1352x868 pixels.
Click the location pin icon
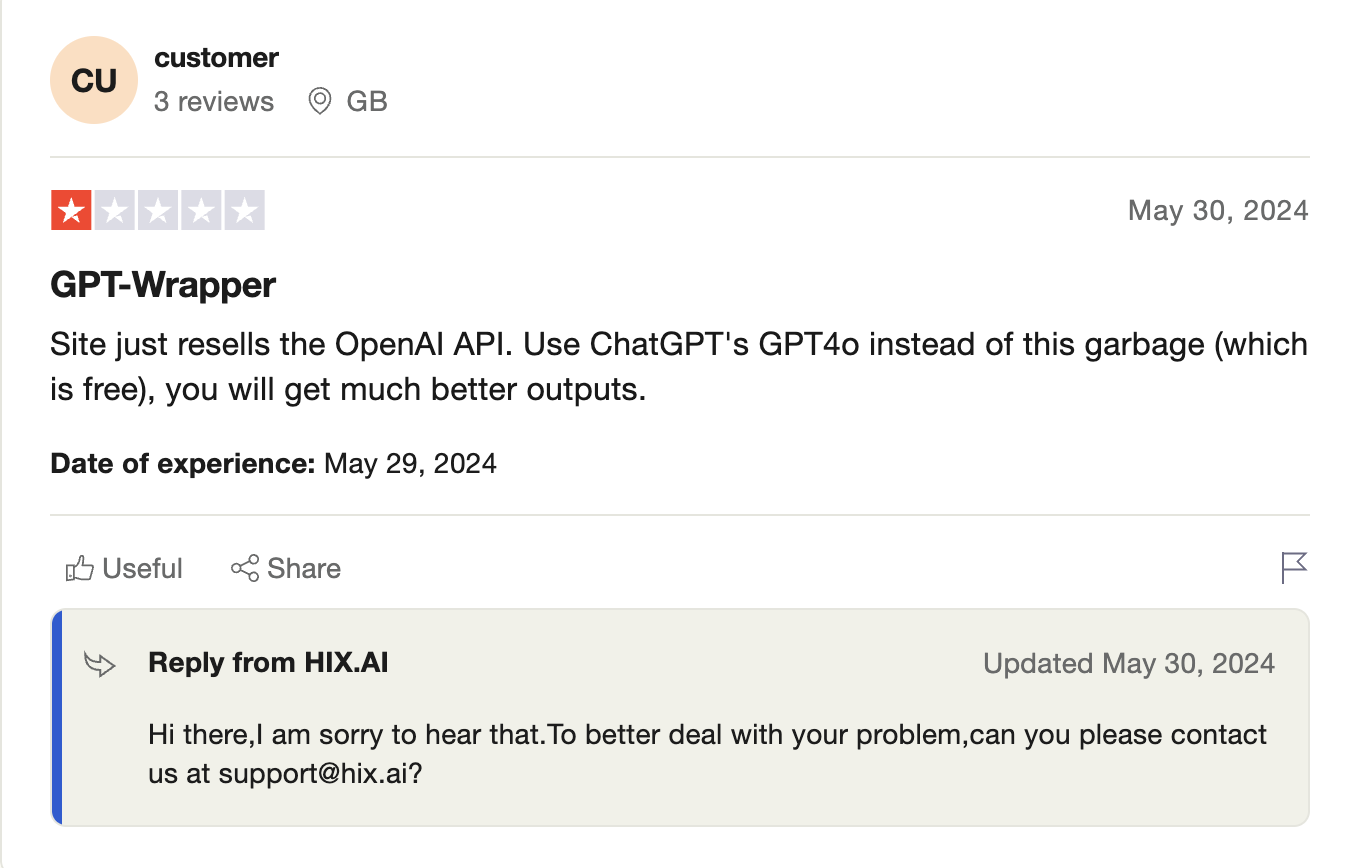pos(320,101)
